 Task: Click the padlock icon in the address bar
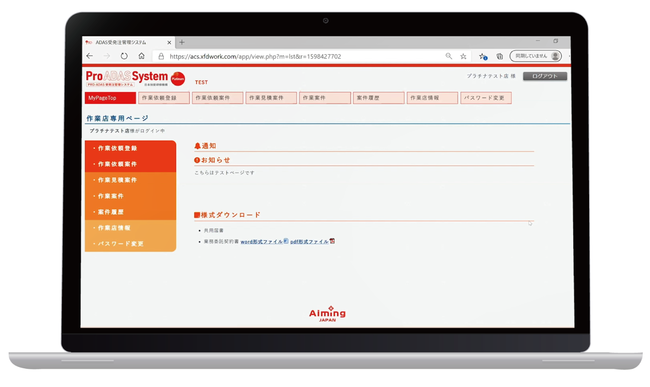point(161,56)
